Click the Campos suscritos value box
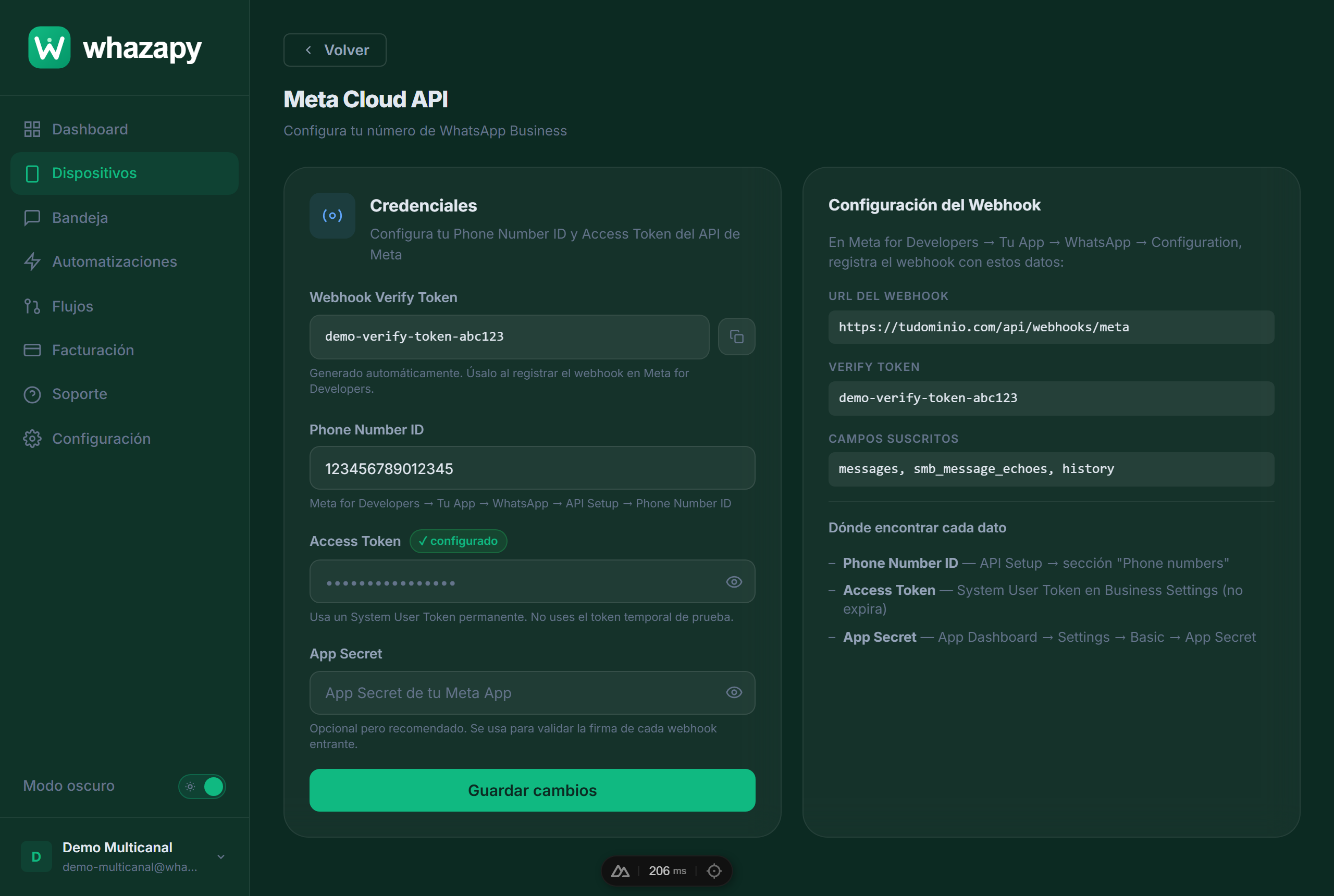The width and height of the screenshot is (1334, 896). coord(1051,469)
